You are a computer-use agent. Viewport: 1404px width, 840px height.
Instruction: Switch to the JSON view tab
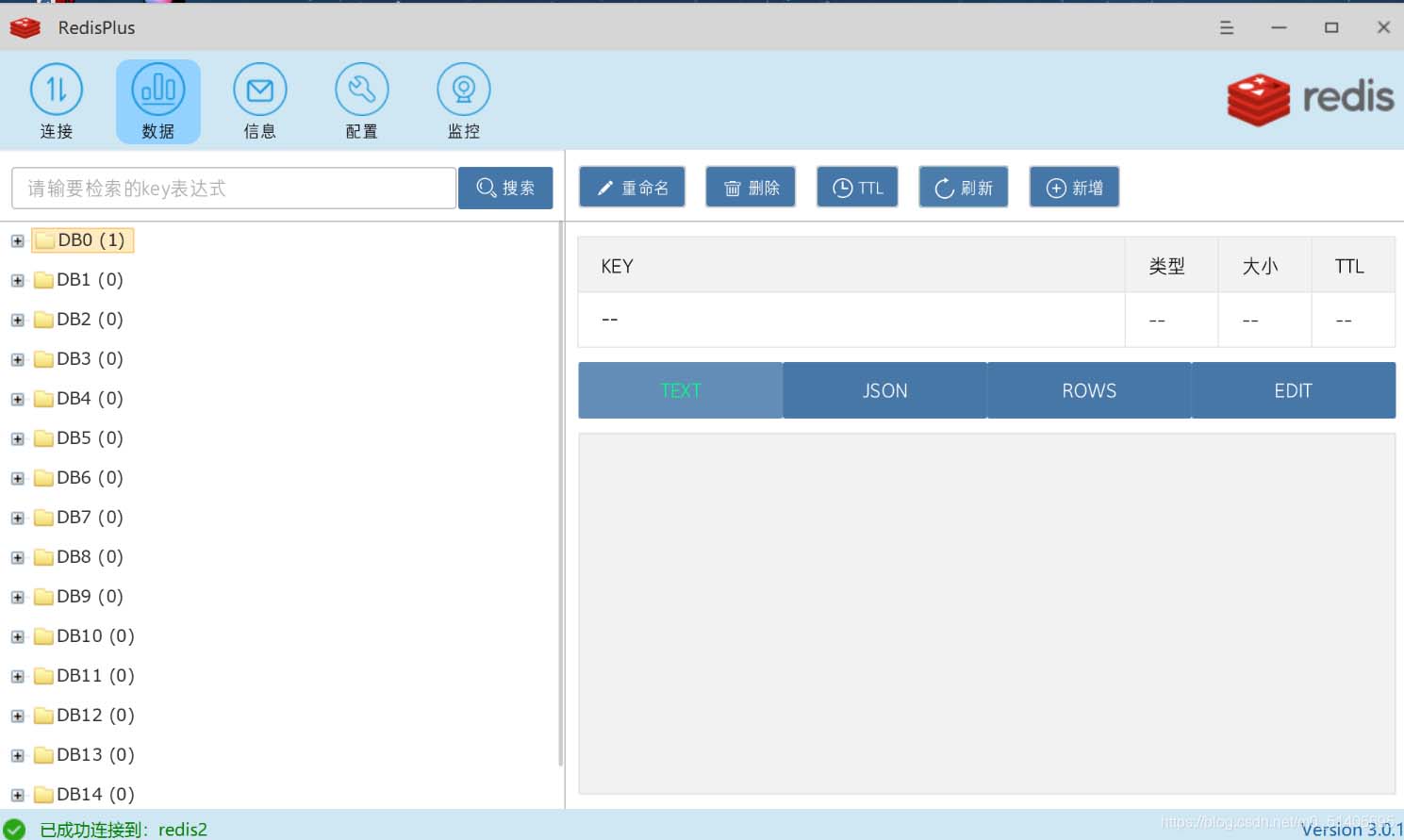(x=884, y=390)
